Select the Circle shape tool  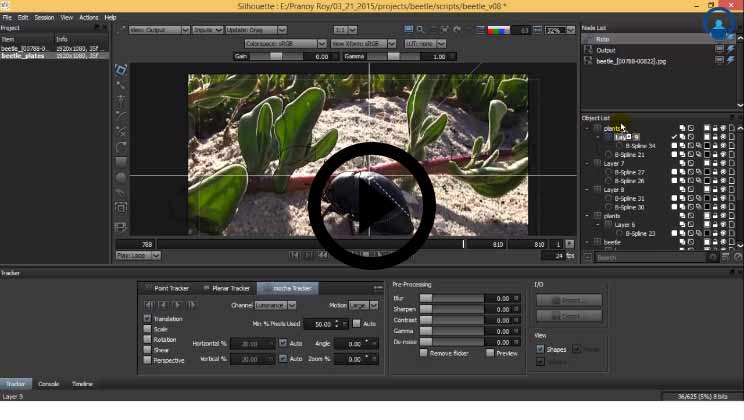pos(121,176)
